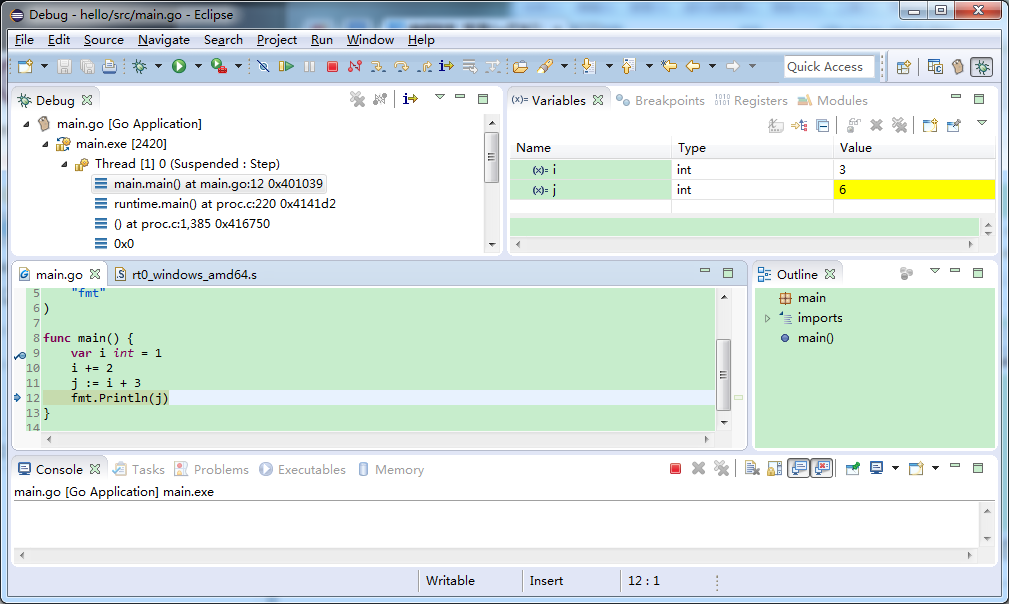Click the Open Type folder icon
The height and width of the screenshot is (604, 1009).
coord(520,66)
